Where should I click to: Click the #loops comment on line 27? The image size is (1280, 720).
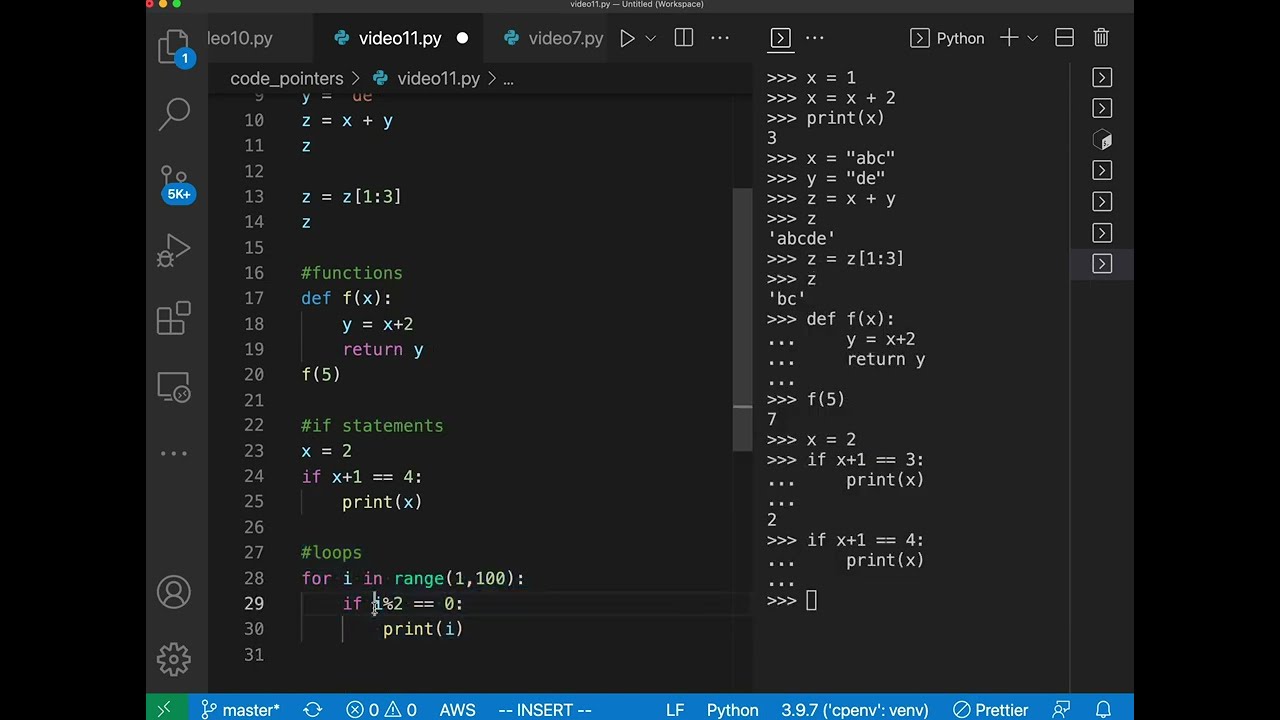click(x=331, y=553)
